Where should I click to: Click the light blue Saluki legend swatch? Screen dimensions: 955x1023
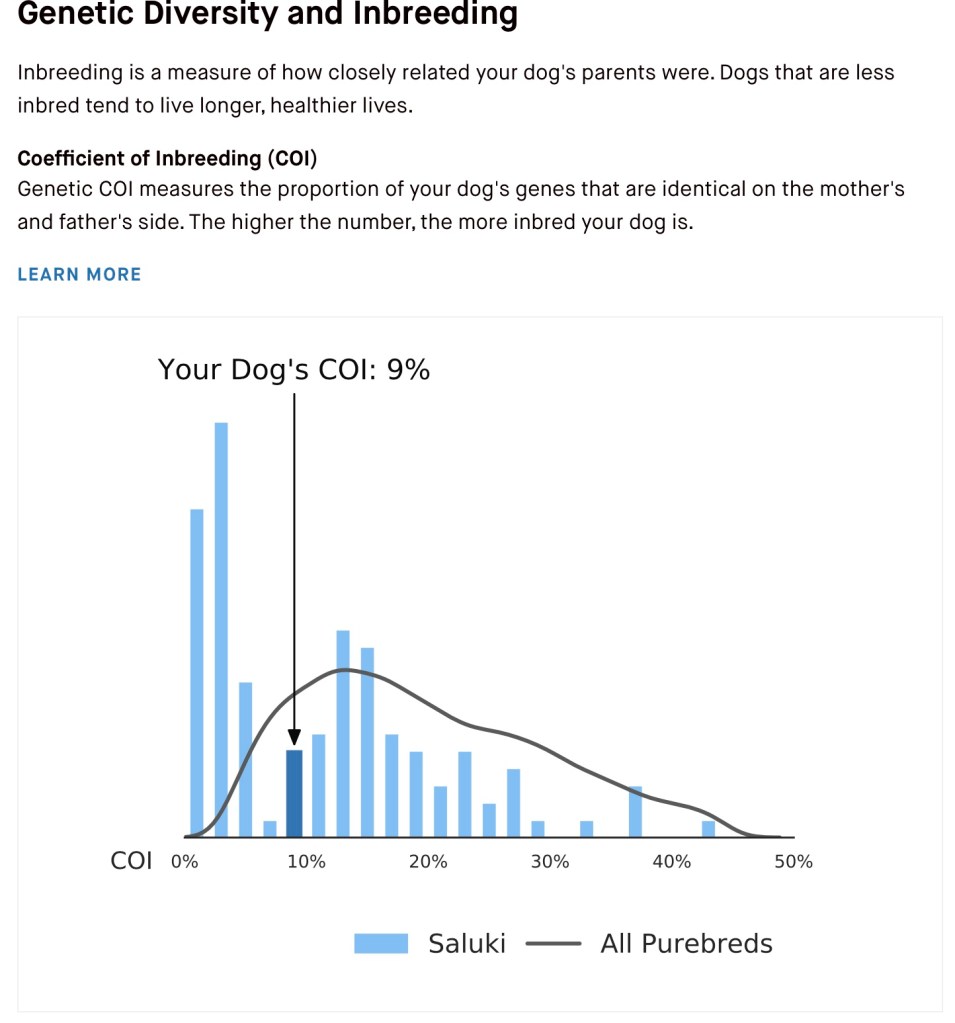[381, 944]
